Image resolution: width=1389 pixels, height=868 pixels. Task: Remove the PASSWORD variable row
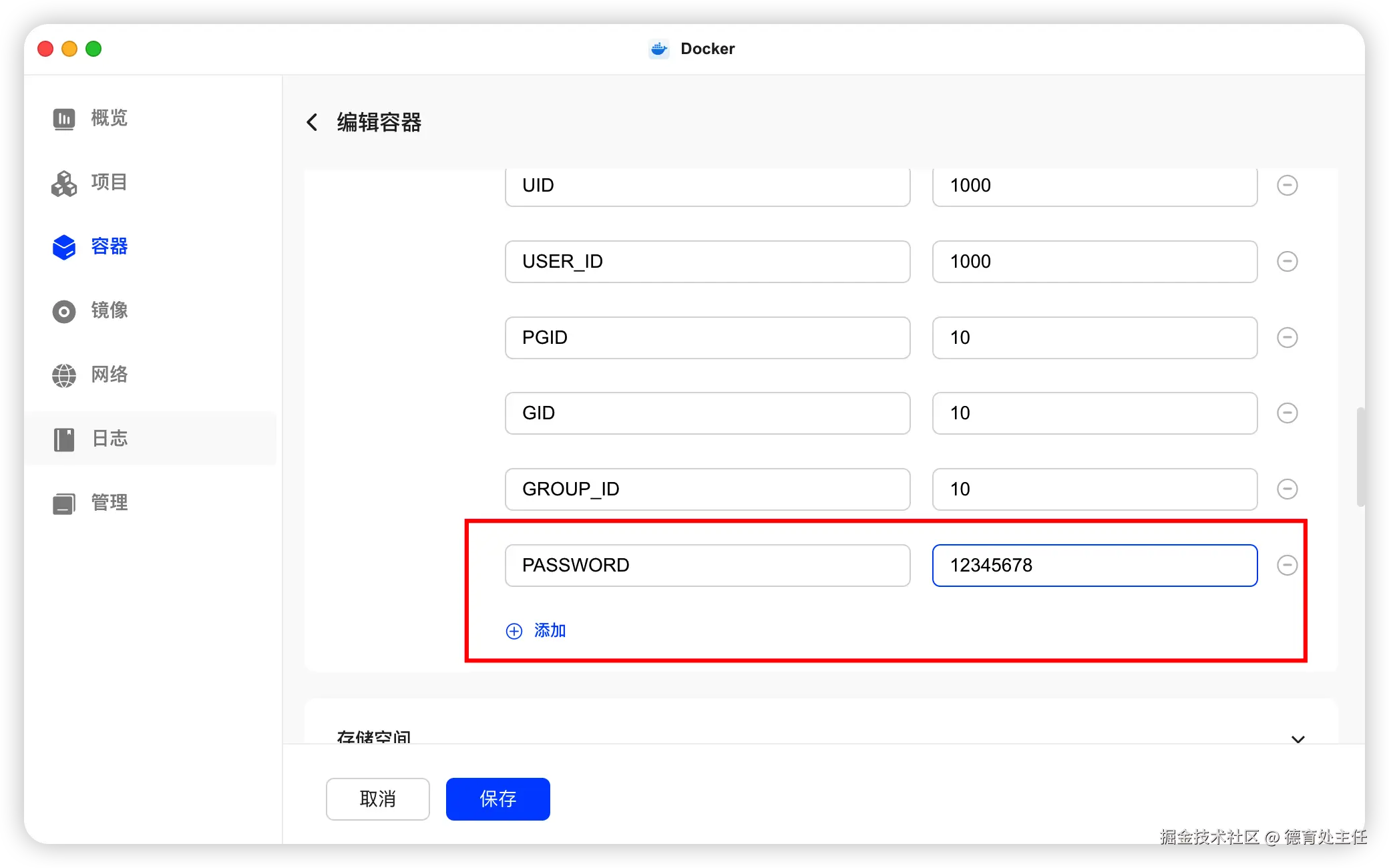[1287, 566]
